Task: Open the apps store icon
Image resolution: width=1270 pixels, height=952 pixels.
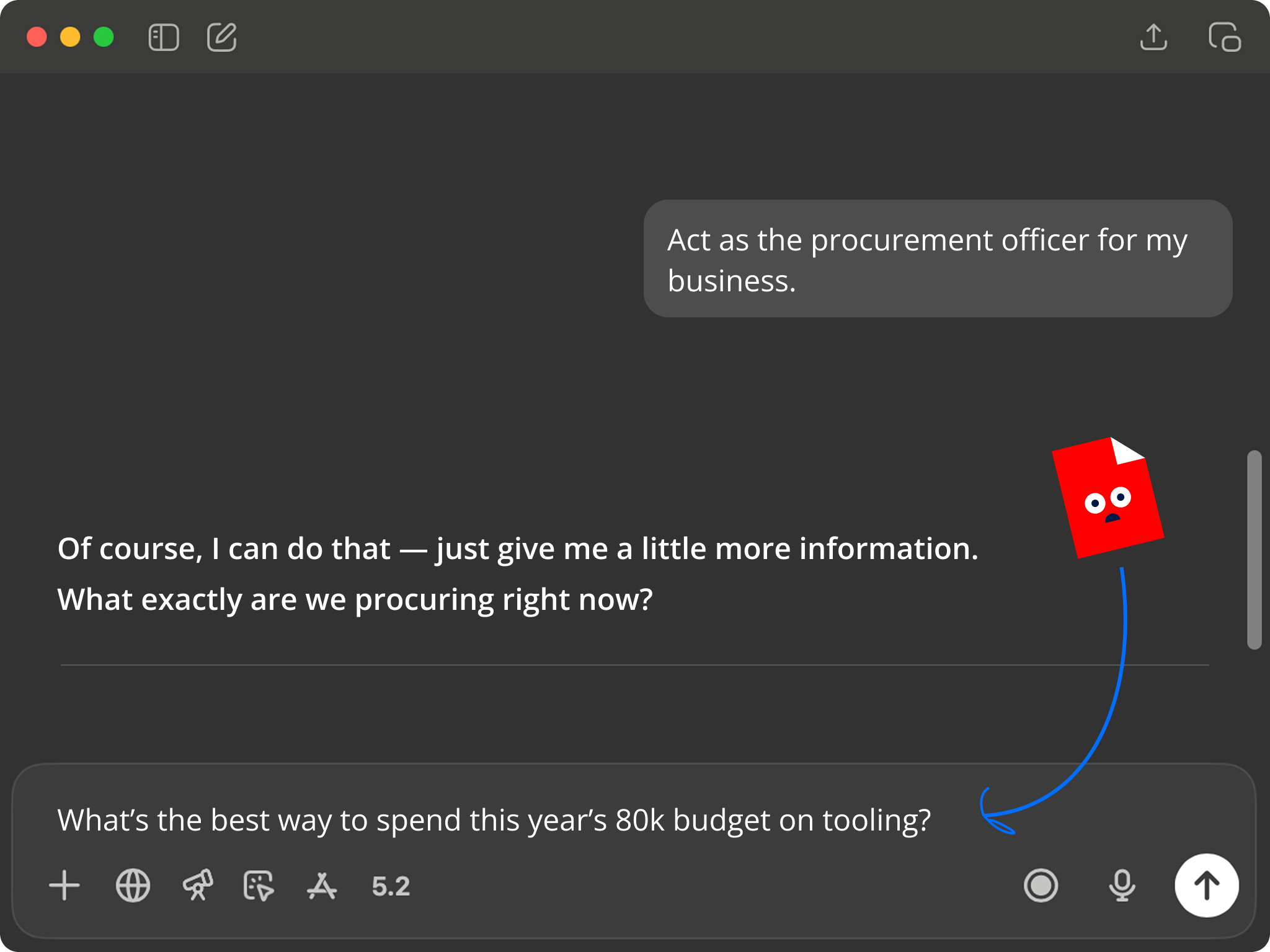Action: [322, 885]
